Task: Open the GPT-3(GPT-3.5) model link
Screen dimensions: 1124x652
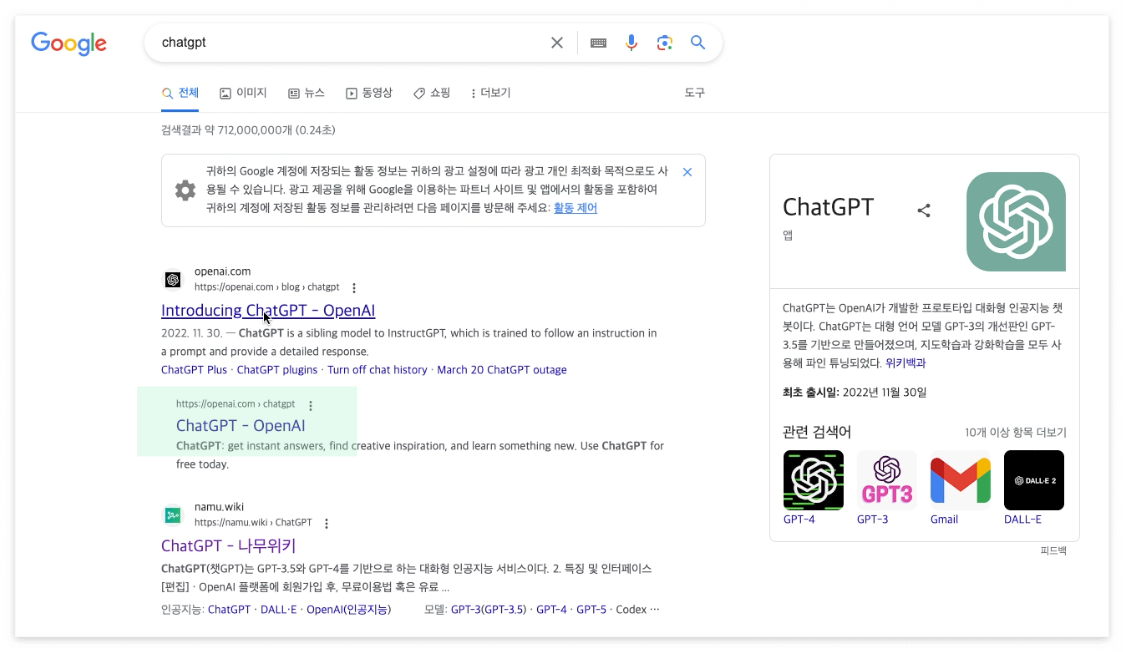Action: click(x=488, y=610)
